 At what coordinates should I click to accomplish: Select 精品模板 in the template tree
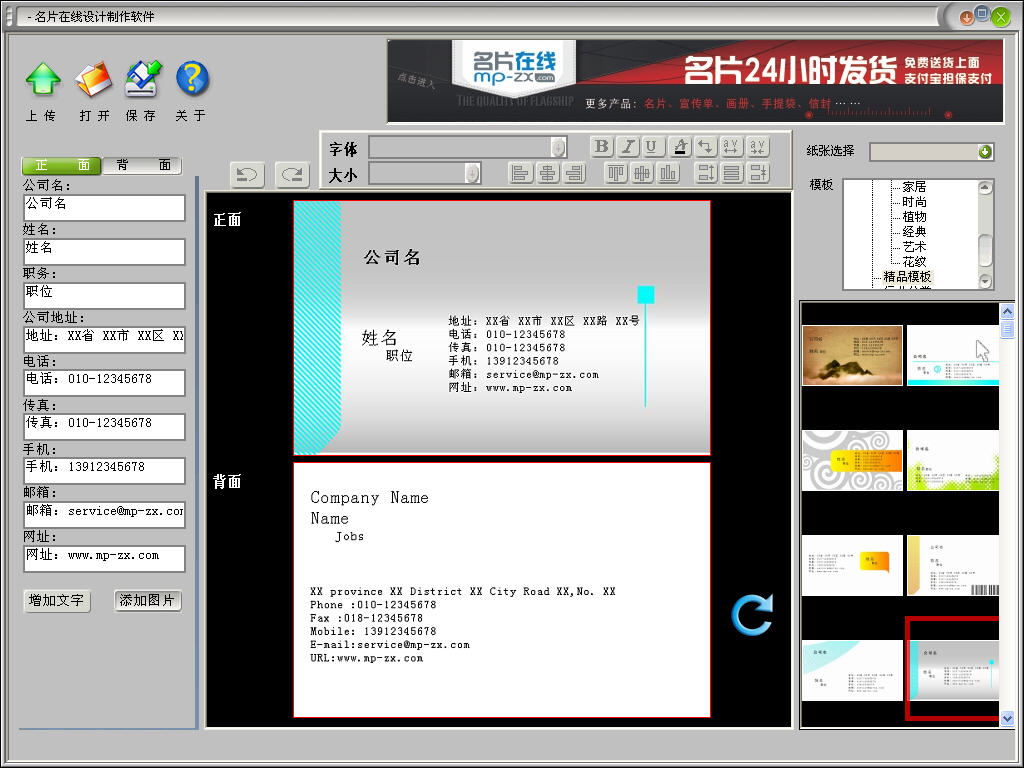tap(906, 276)
